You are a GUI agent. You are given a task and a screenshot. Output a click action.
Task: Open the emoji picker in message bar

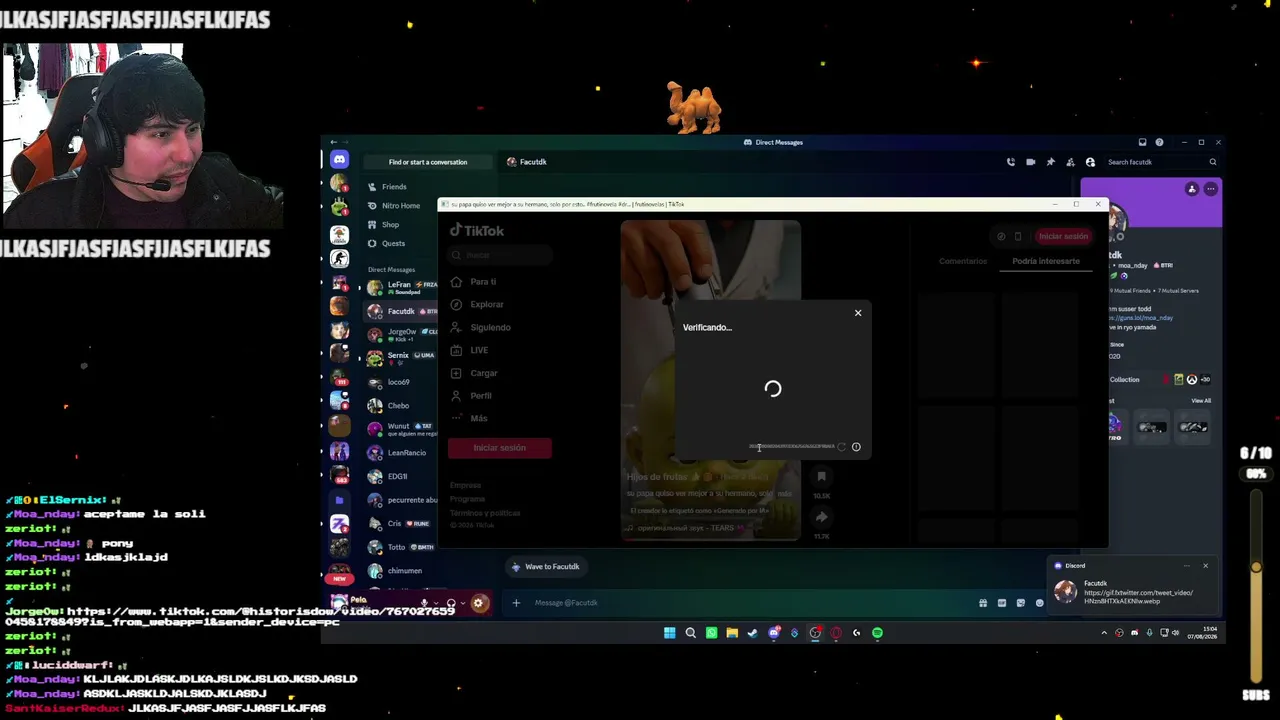[1040, 603]
